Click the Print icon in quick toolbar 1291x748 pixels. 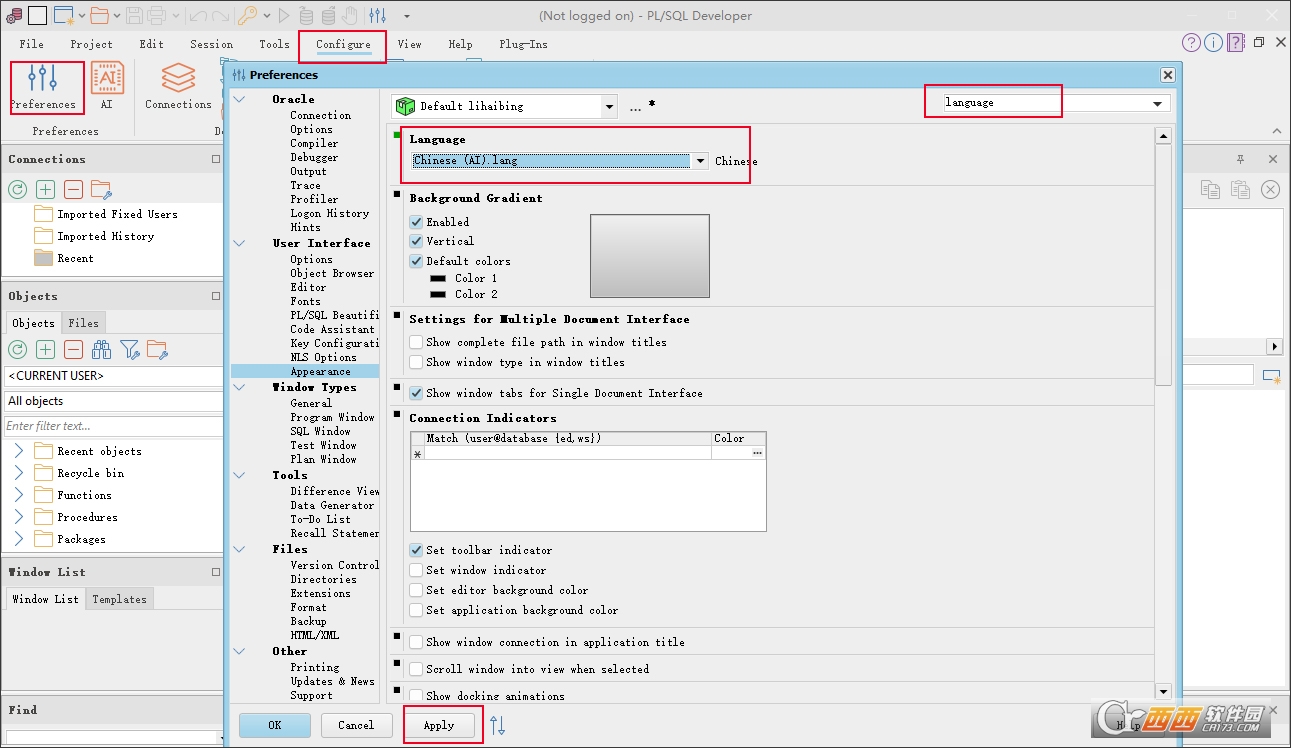[x=157, y=15]
